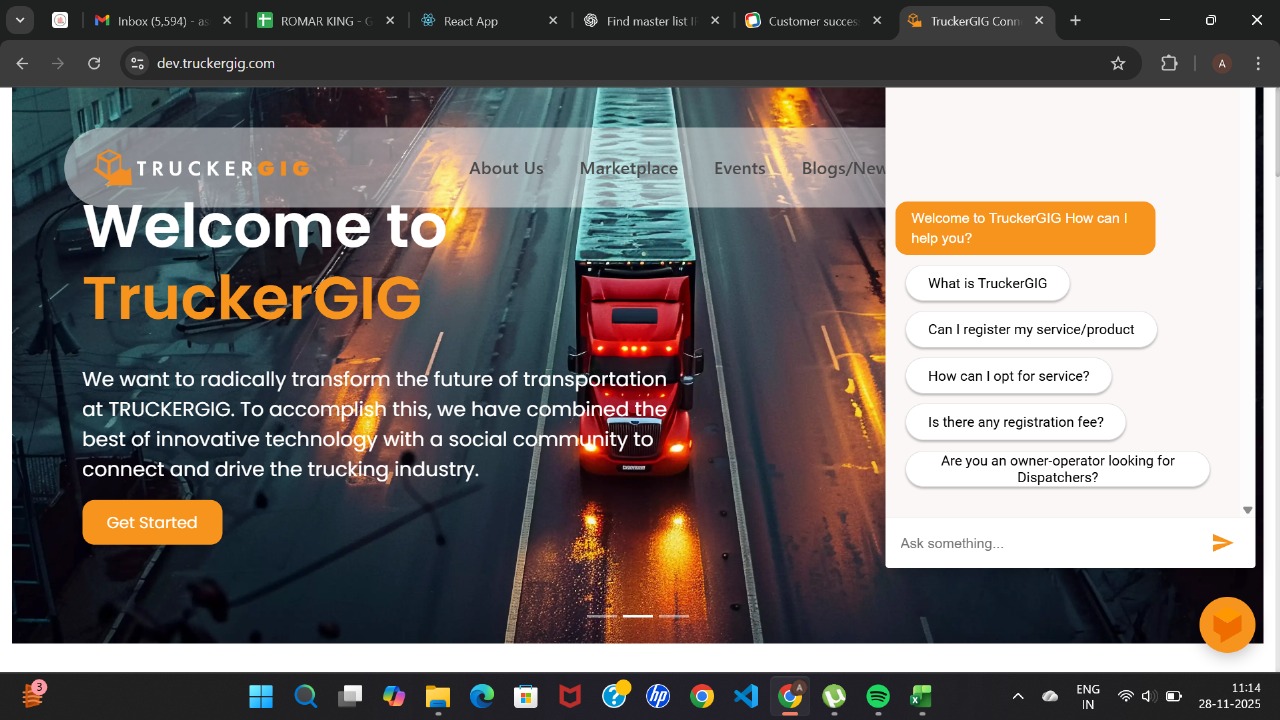Show hidden system tray icons
Viewport: 1280px width, 720px height.
point(1018,696)
